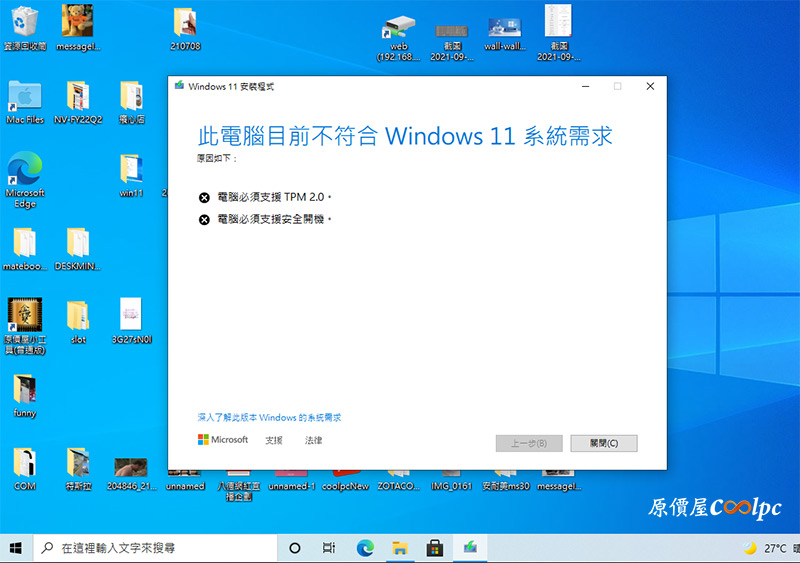Click the 關閉(C) button in setup dialog
Viewport: 800px width, 563px height.
[x=604, y=443]
